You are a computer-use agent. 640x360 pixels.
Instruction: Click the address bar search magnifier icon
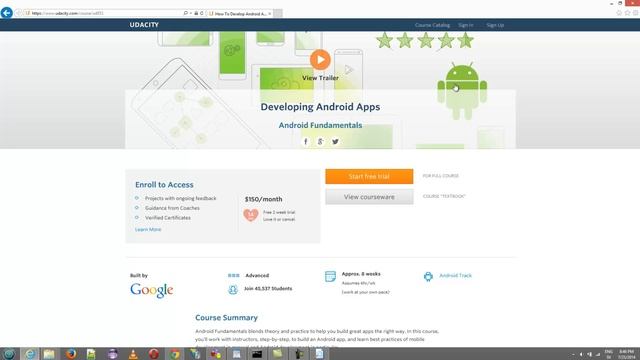tap(186, 13)
